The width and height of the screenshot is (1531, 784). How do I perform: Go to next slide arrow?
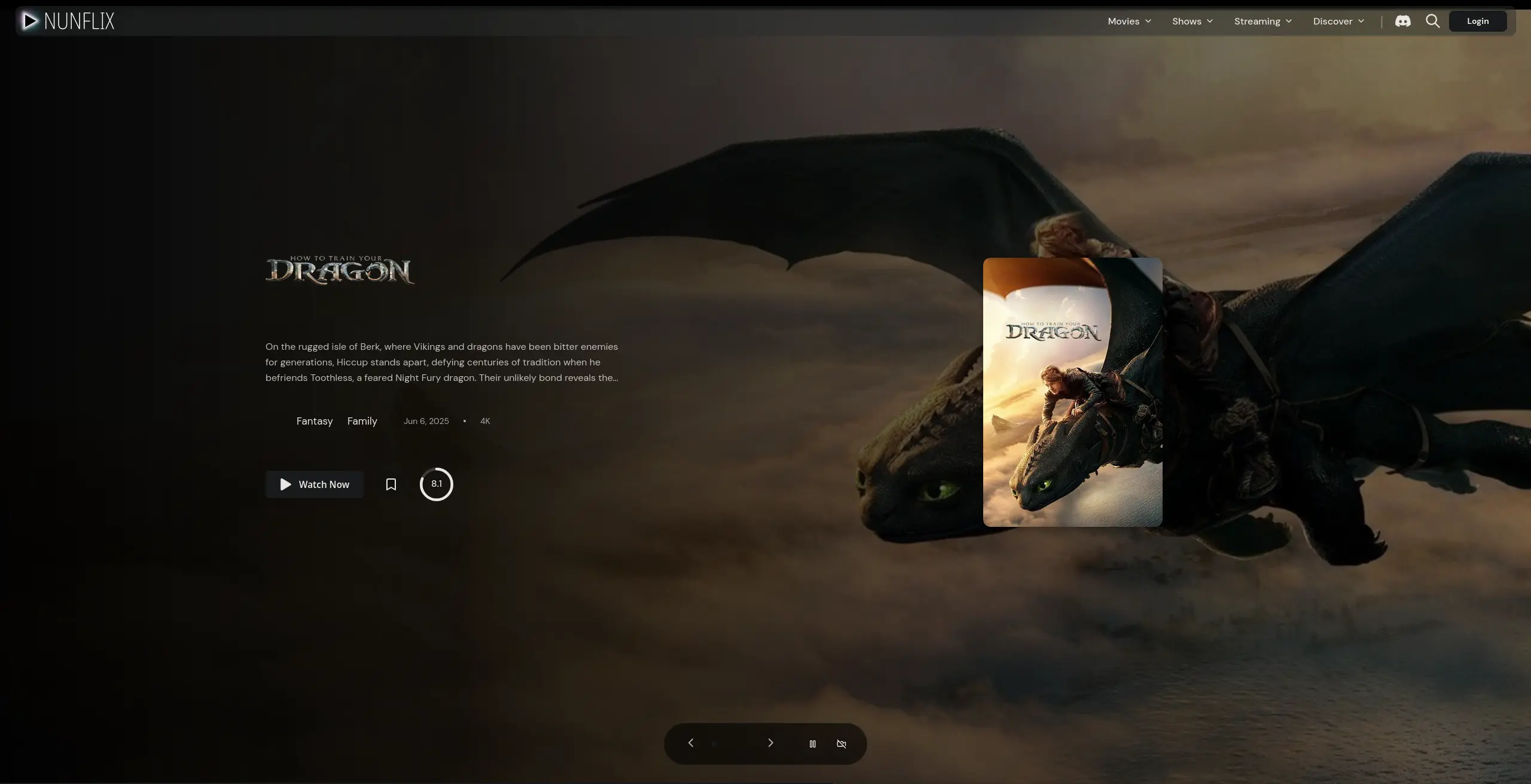(770, 743)
